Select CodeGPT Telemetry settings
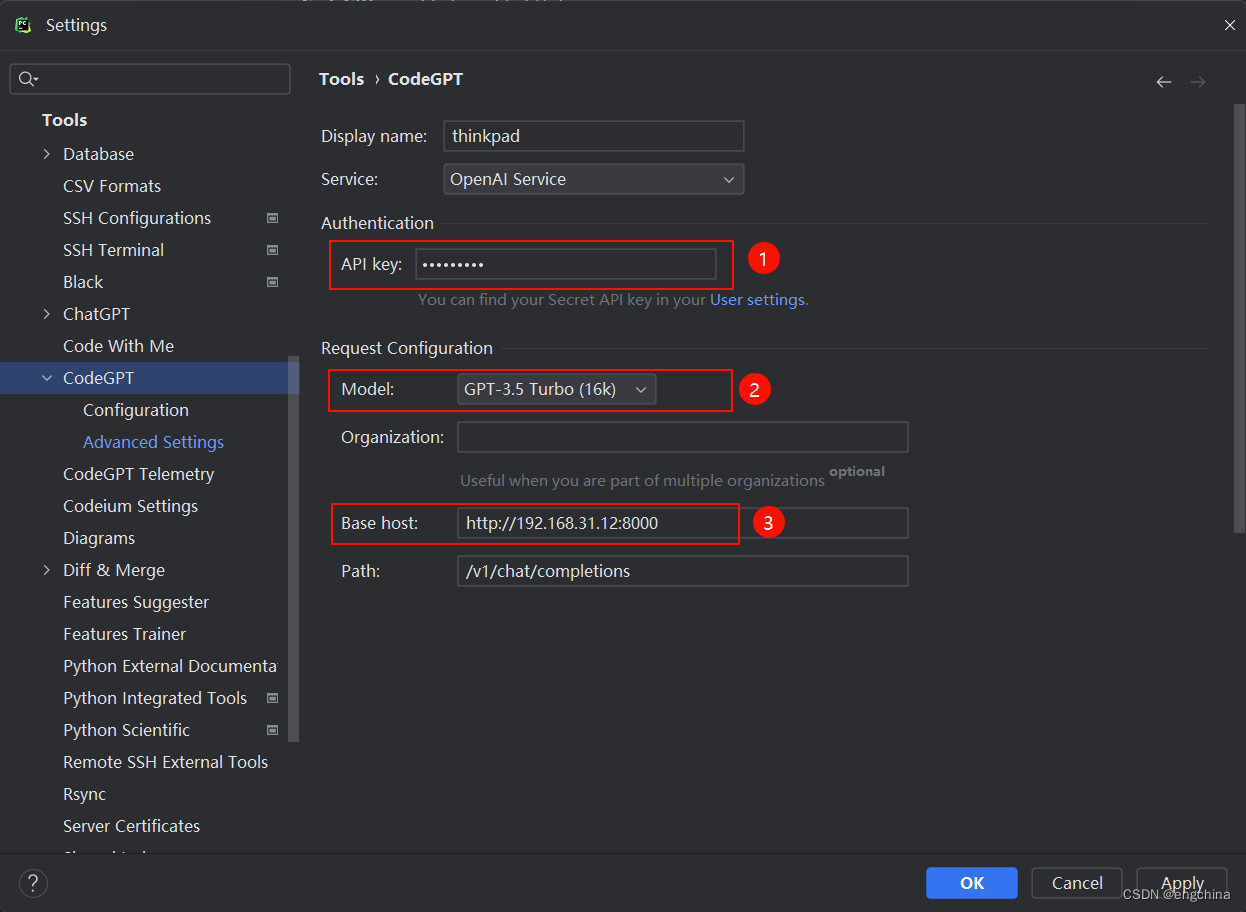Screen dimensions: 1246x912 tap(138, 474)
